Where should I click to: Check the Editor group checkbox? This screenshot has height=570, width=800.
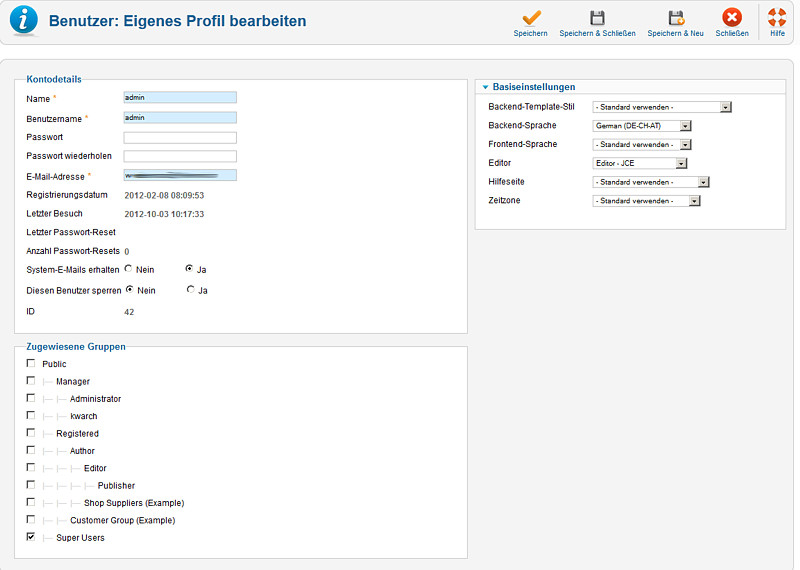(31, 467)
